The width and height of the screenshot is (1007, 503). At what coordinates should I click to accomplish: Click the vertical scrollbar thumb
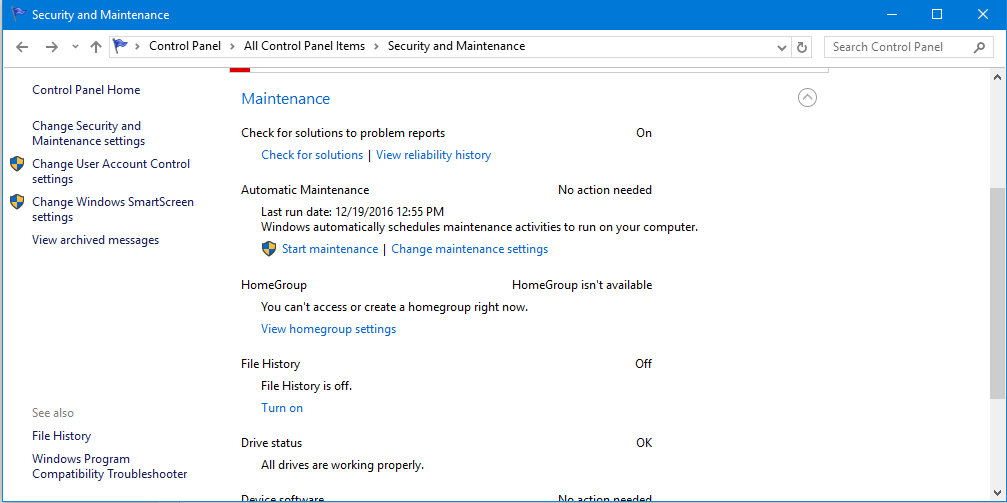click(997, 294)
